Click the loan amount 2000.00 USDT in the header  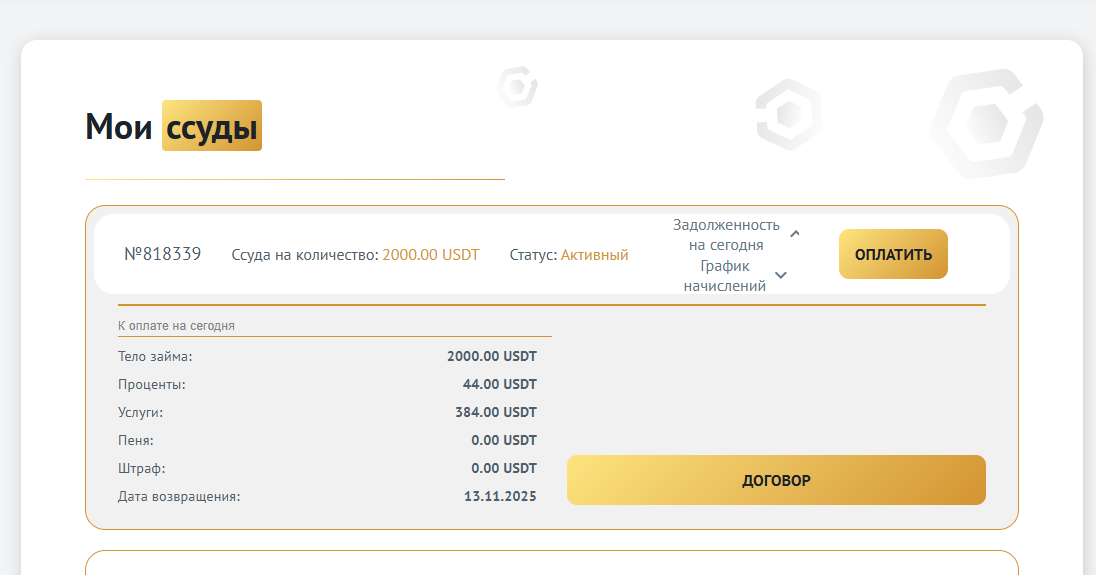point(431,255)
